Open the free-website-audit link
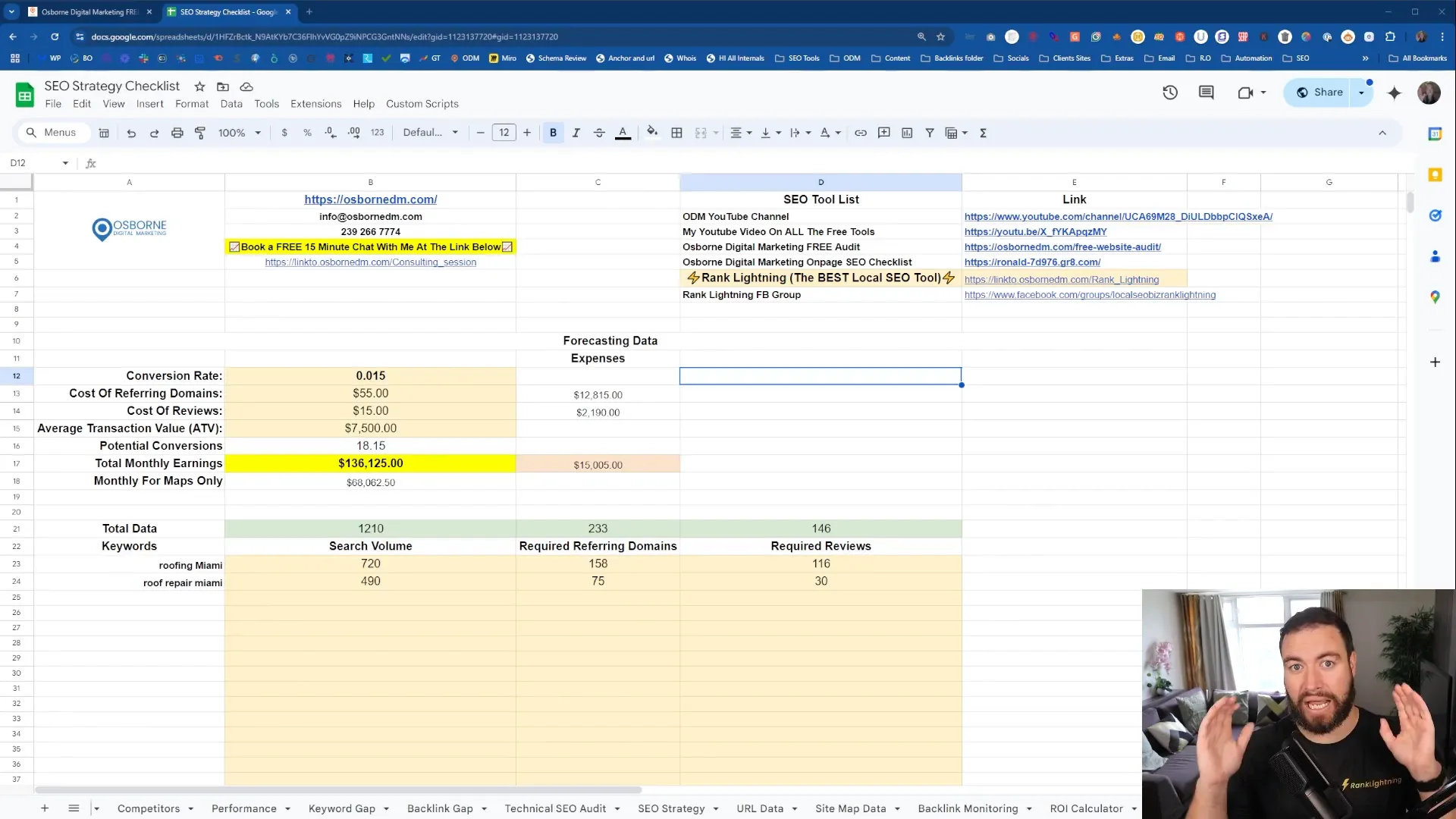 pos(1062,247)
